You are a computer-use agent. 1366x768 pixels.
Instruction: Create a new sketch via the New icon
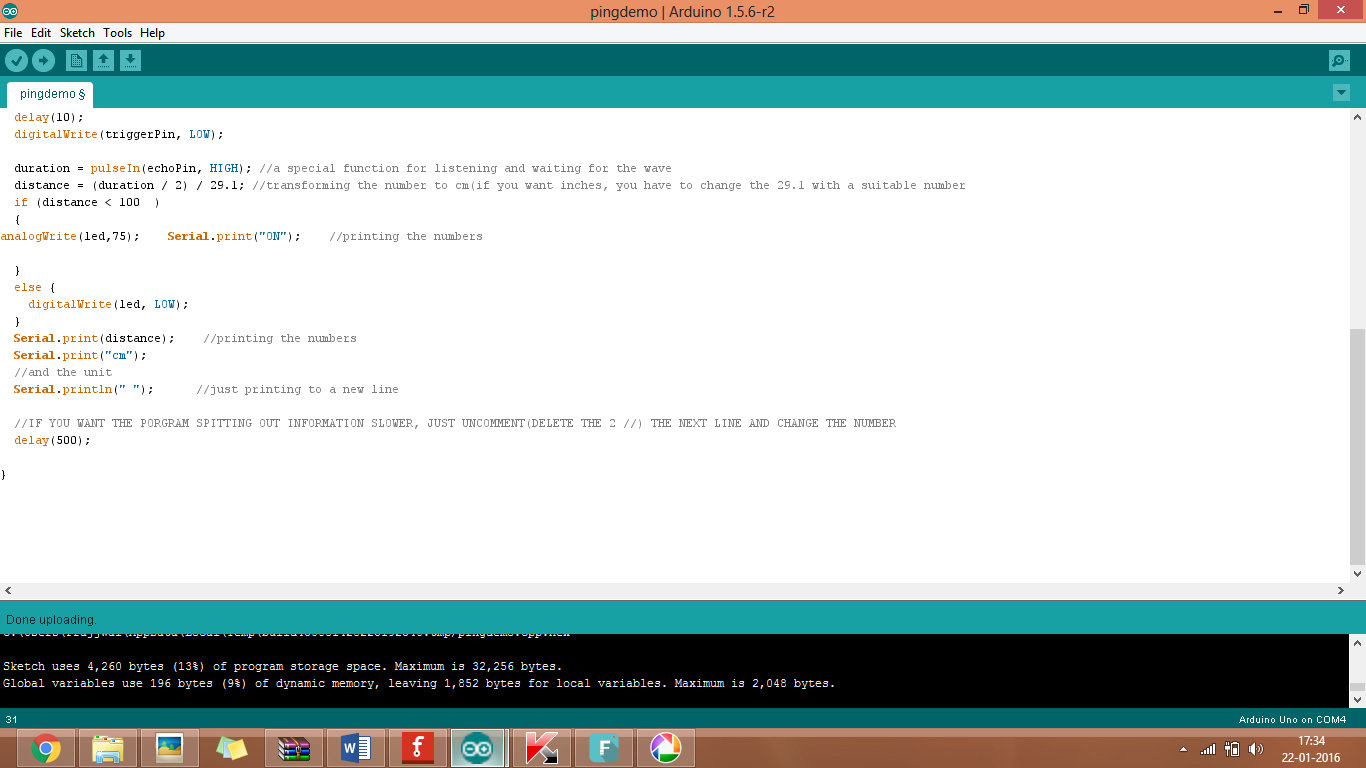(x=76, y=60)
